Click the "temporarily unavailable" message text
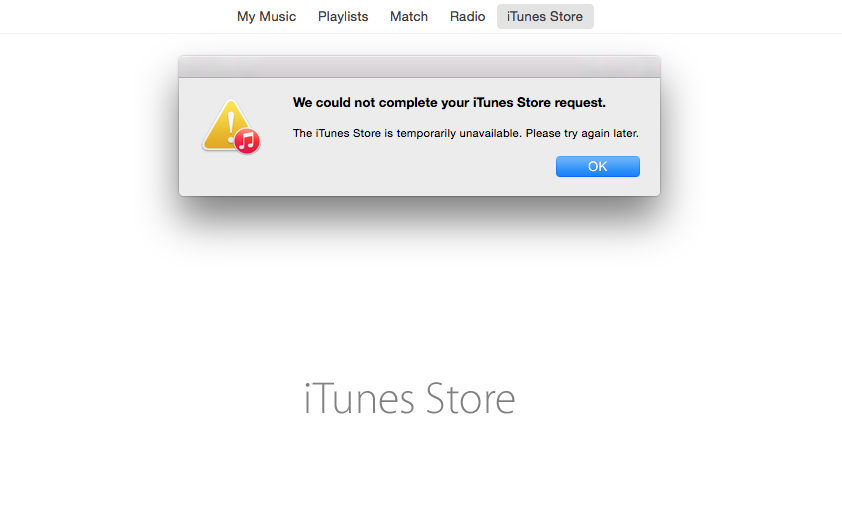The width and height of the screenshot is (842, 509). (x=459, y=133)
